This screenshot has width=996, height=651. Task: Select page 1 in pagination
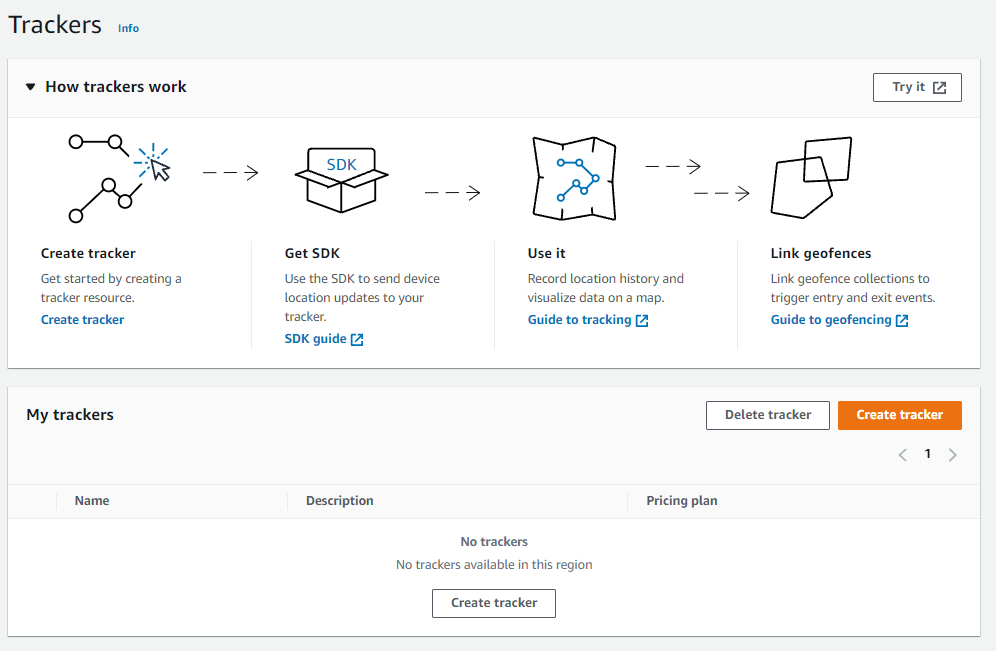coord(927,454)
